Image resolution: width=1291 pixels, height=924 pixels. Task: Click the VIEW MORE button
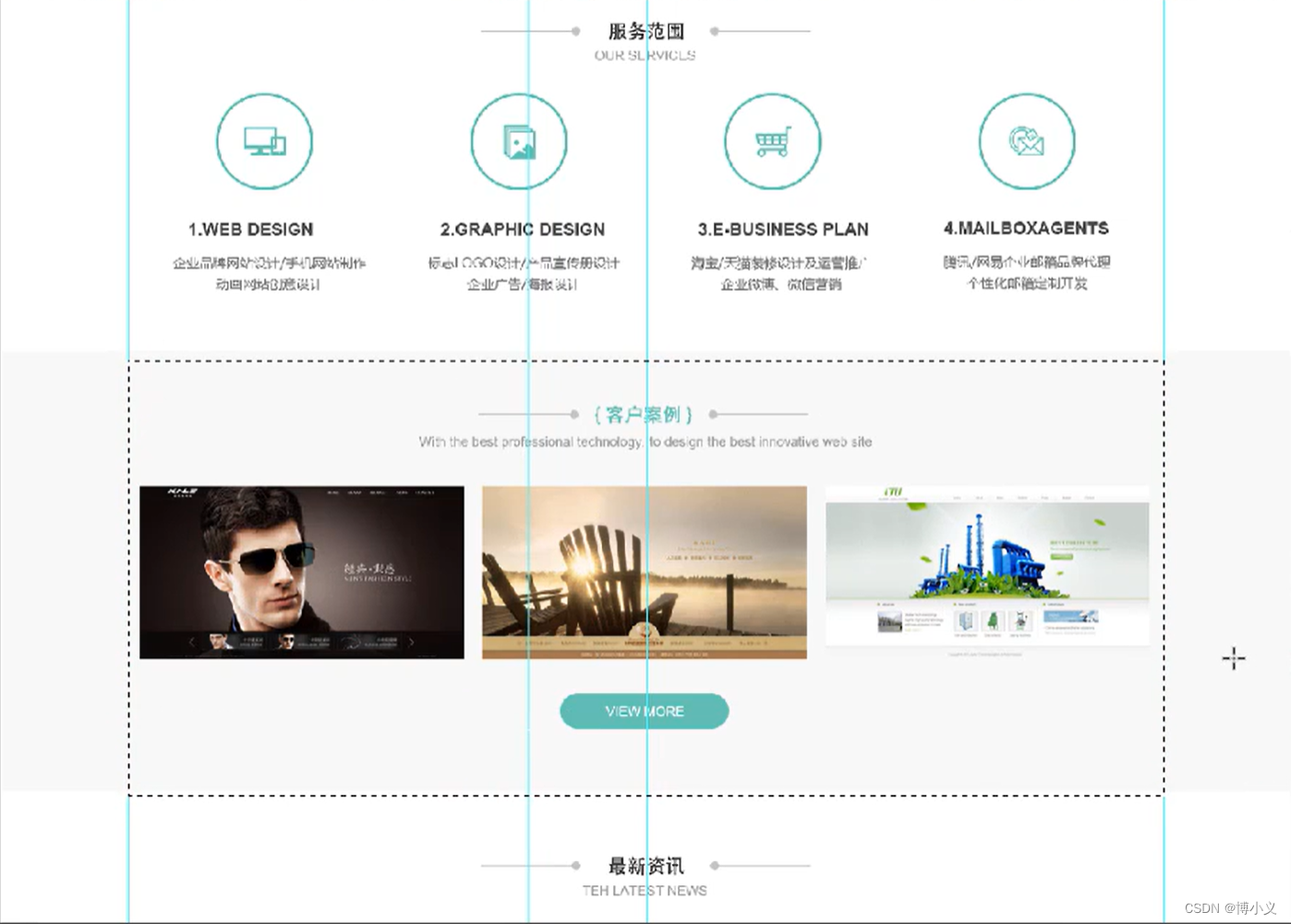[645, 711]
